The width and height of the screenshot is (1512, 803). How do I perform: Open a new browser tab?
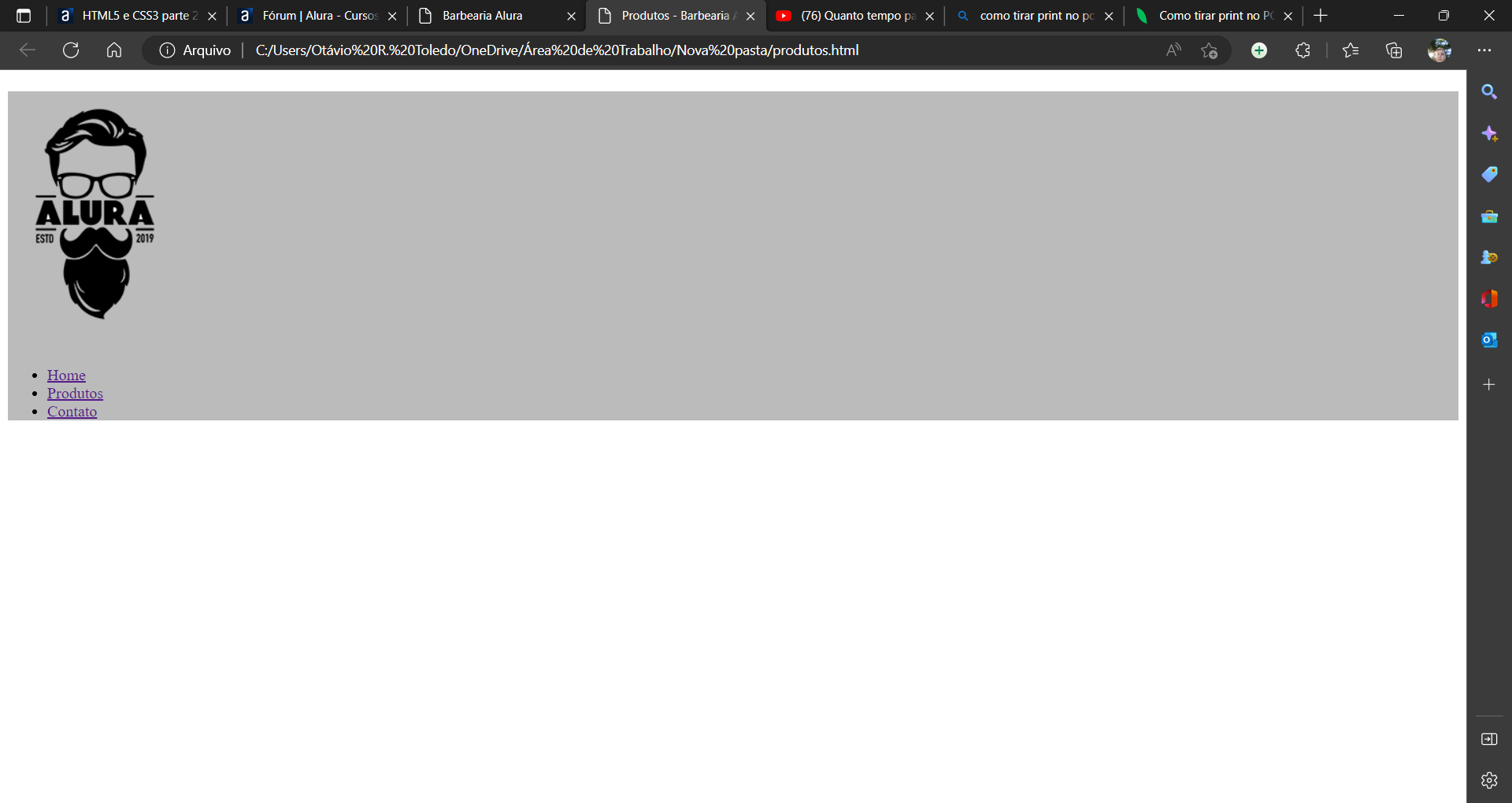tap(1321, 16)
